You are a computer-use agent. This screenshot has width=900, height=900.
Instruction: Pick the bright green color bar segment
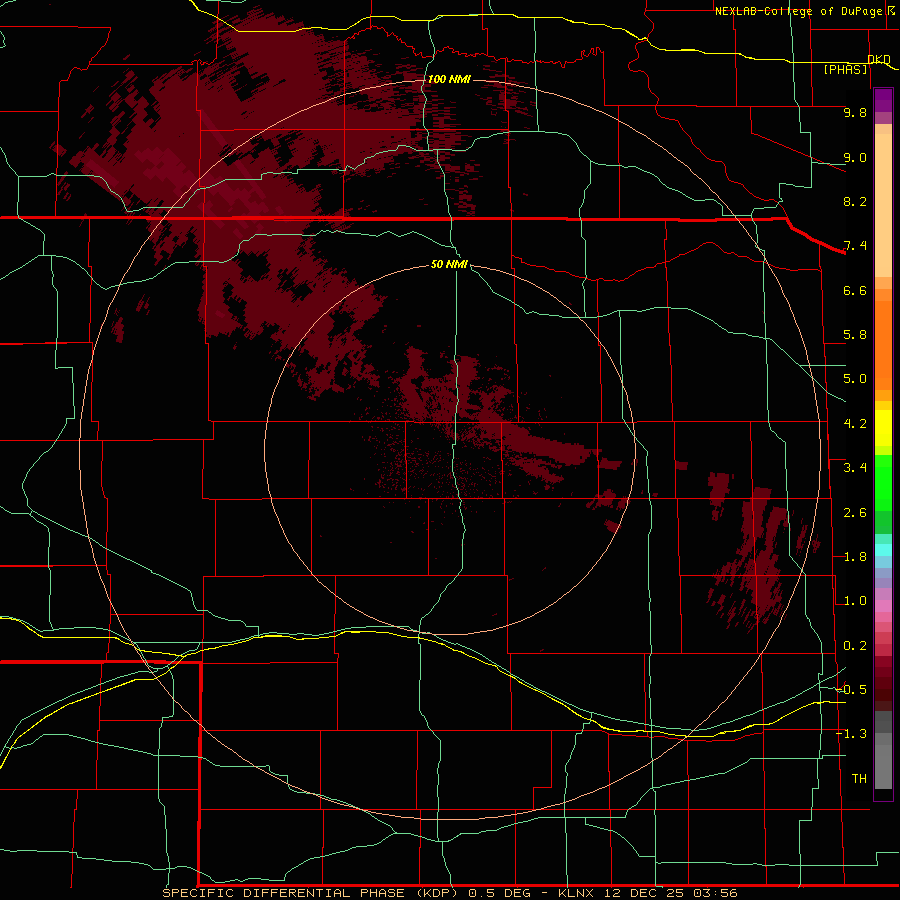[883, 483]
